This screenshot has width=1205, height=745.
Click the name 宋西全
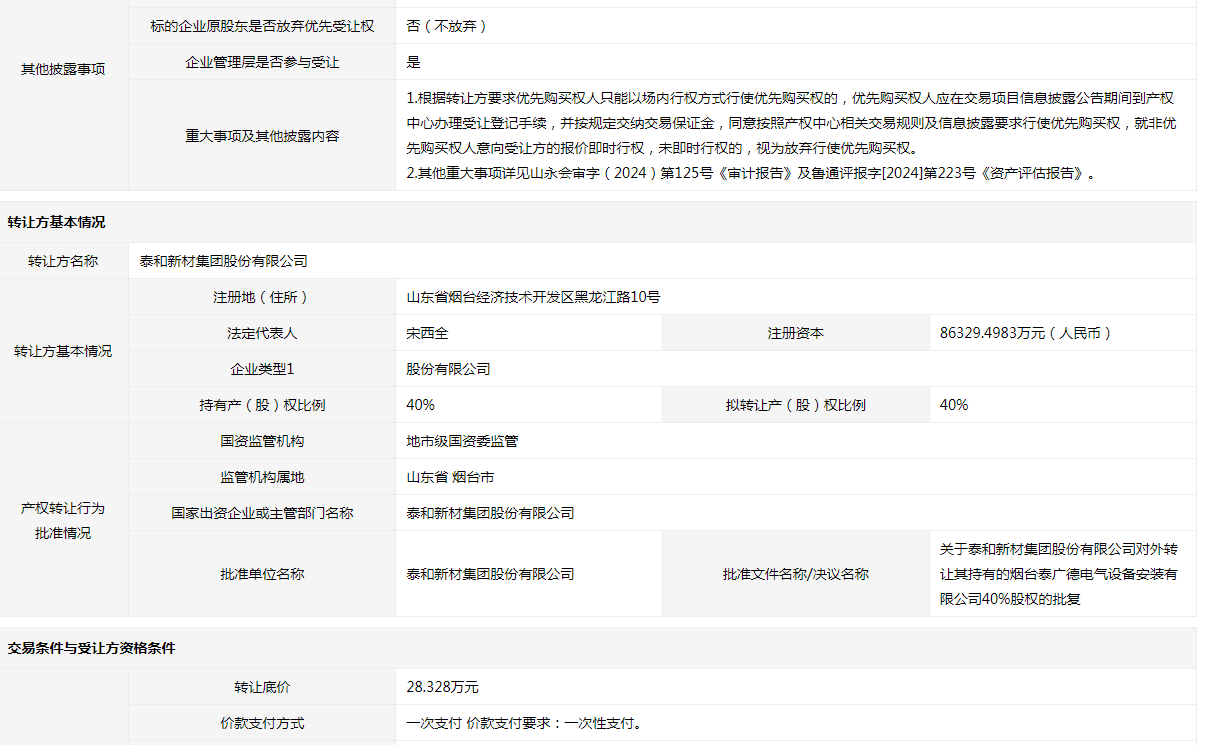pyautogui.click(x=427, y=333)
